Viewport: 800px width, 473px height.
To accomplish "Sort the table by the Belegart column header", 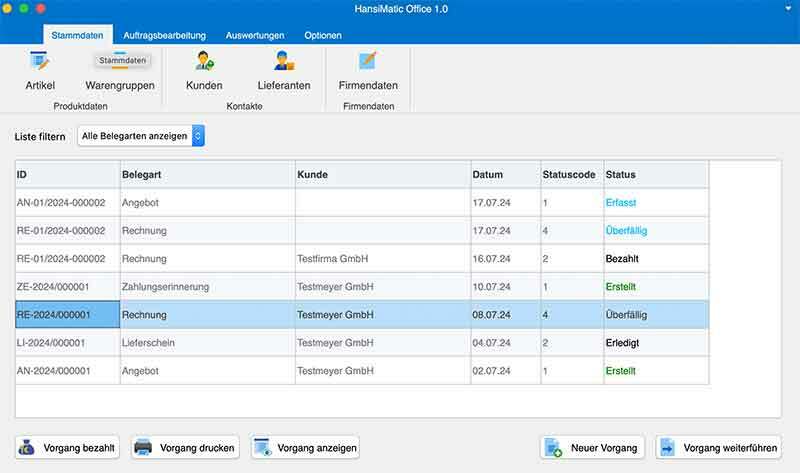I will [207, 174].
